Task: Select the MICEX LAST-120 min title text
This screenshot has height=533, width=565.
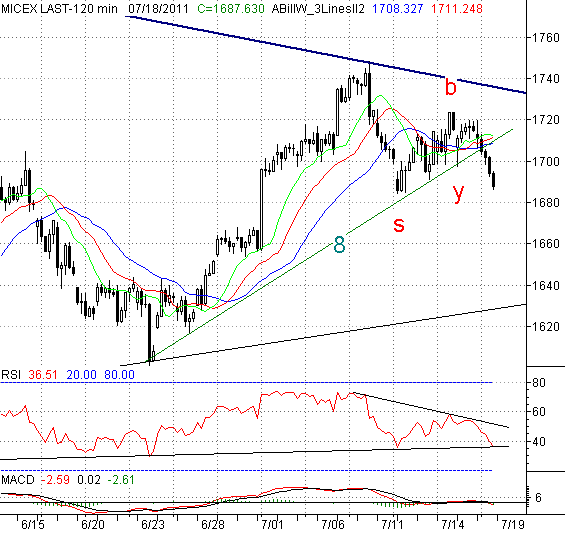Action: [x=59, y=9]
